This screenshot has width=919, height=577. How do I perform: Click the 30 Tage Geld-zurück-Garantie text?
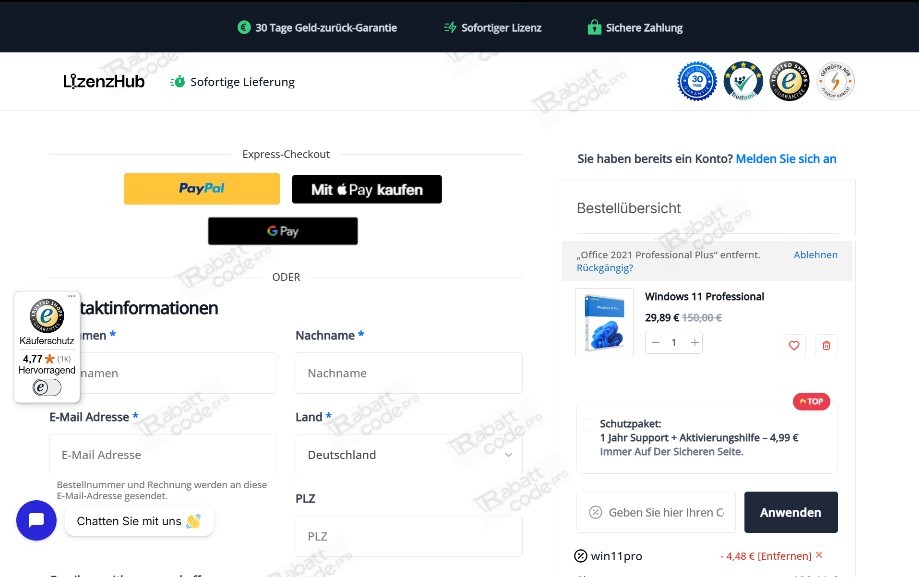click(326, 28)
